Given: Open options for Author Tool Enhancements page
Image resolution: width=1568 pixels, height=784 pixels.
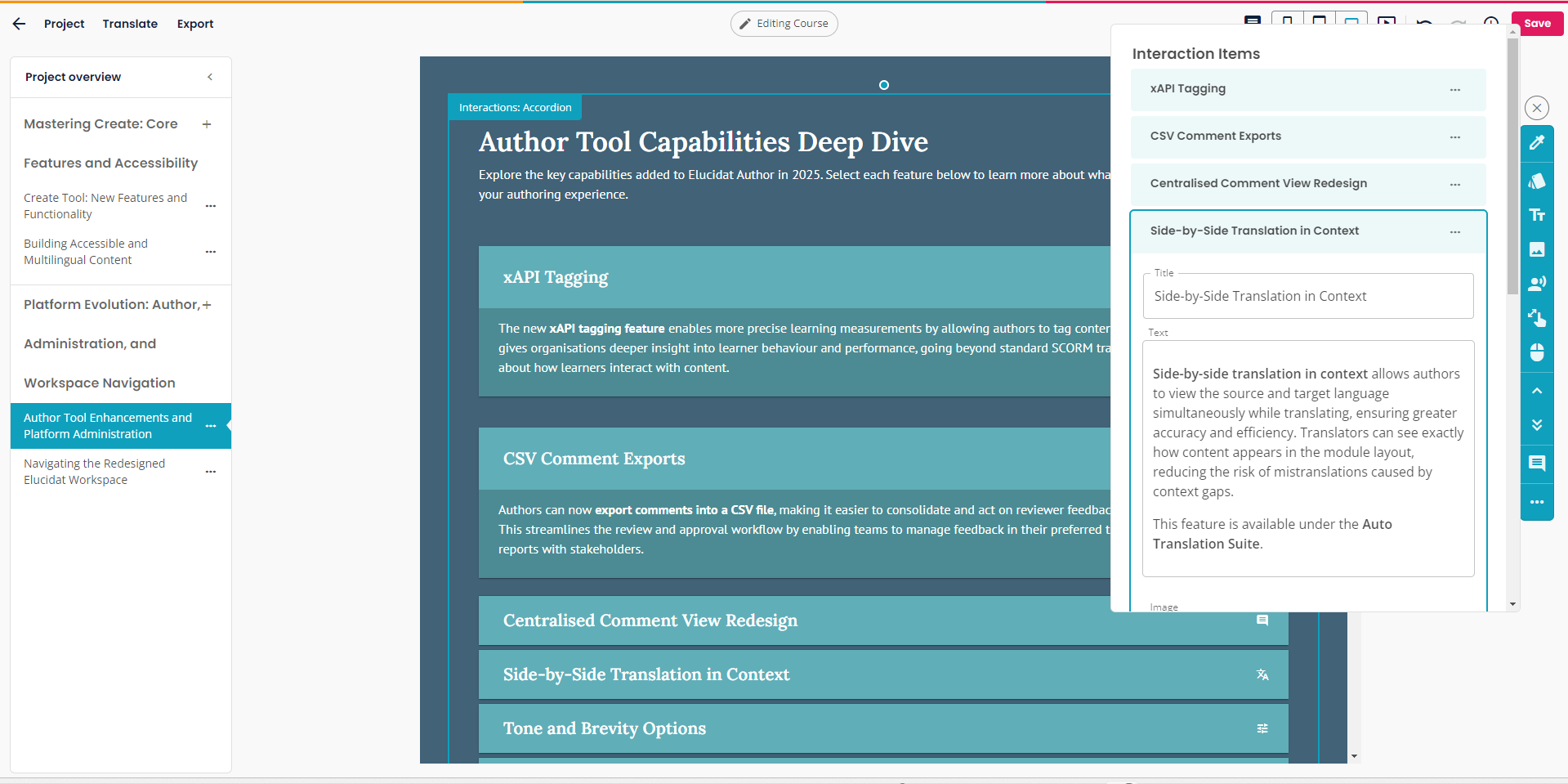Looking at the screenshot, I should [x=211, y=426].
